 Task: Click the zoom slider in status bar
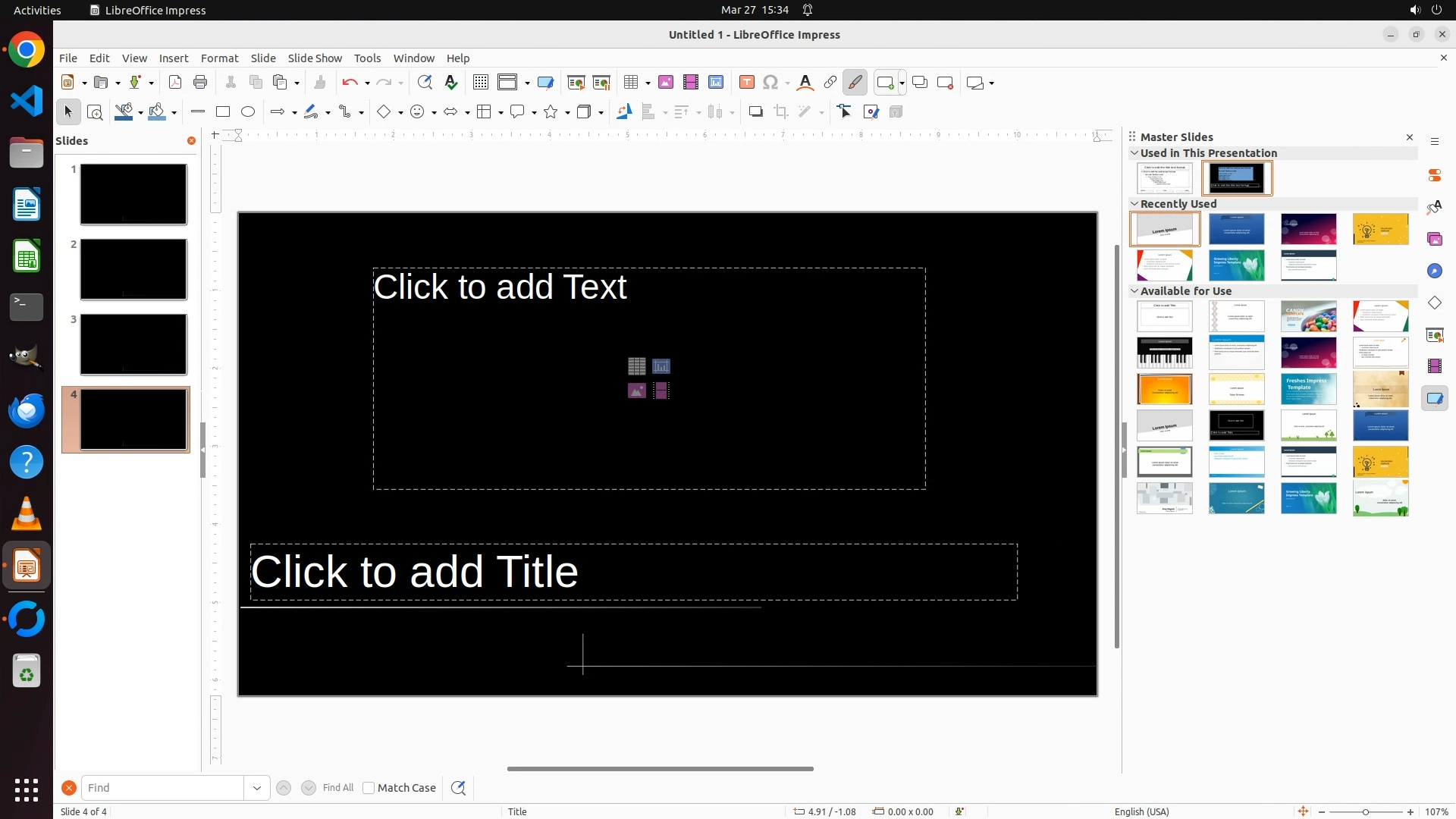pyautogui.click(x=1366, y=812)
